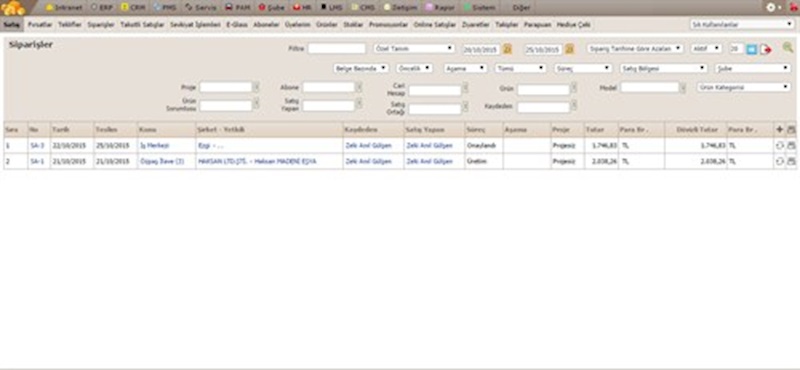Click the red arrow export icon
The height and width of the screenshot is (370, 800).
(765, 50)
